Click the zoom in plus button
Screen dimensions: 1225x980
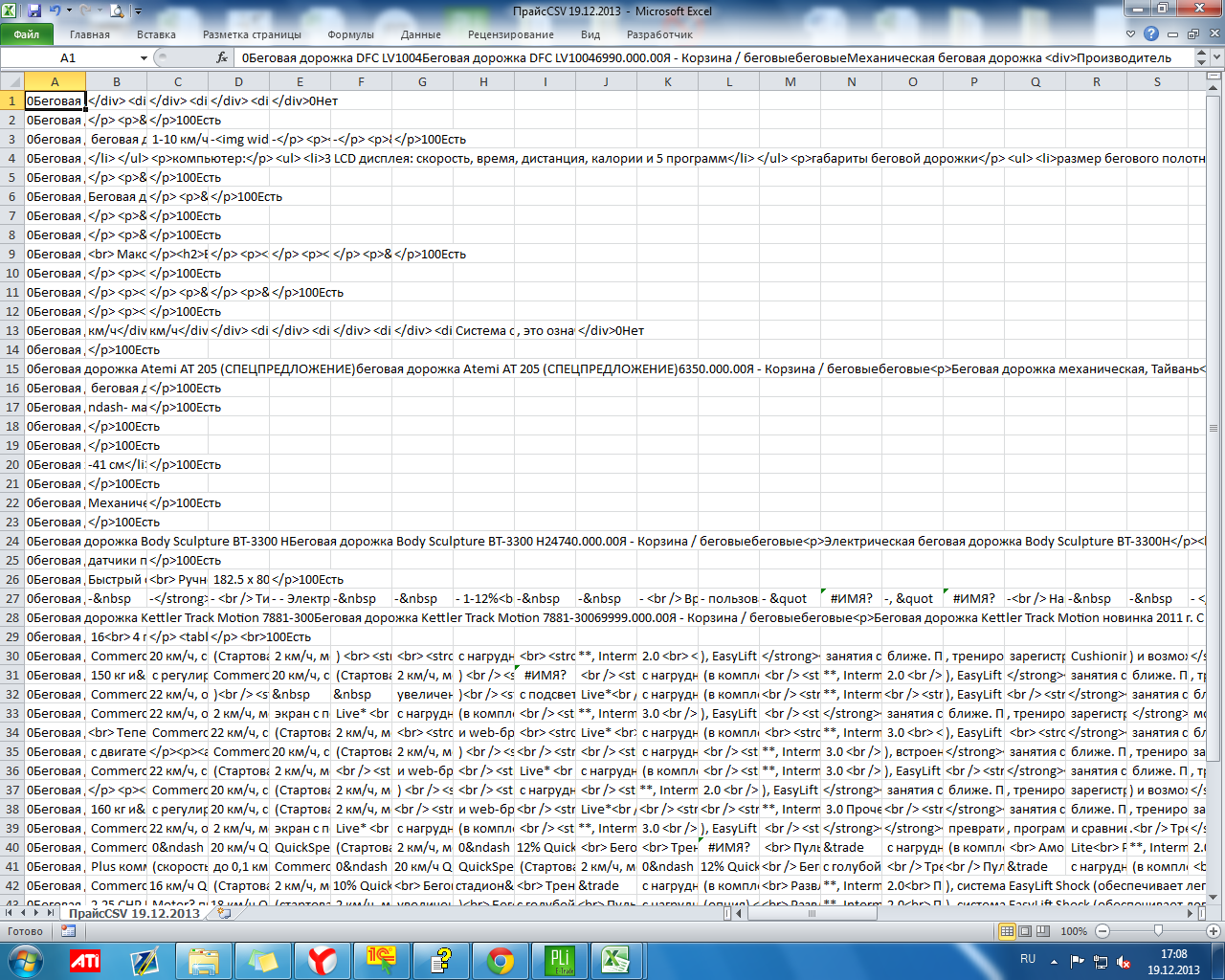tap(1213, 931)
